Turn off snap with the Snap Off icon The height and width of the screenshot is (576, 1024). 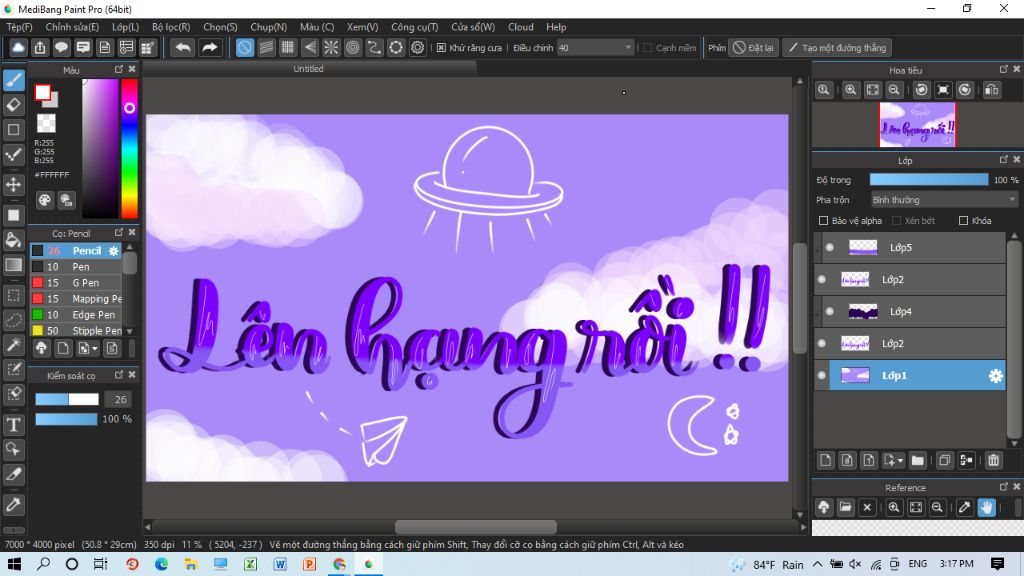pos(244,48)
